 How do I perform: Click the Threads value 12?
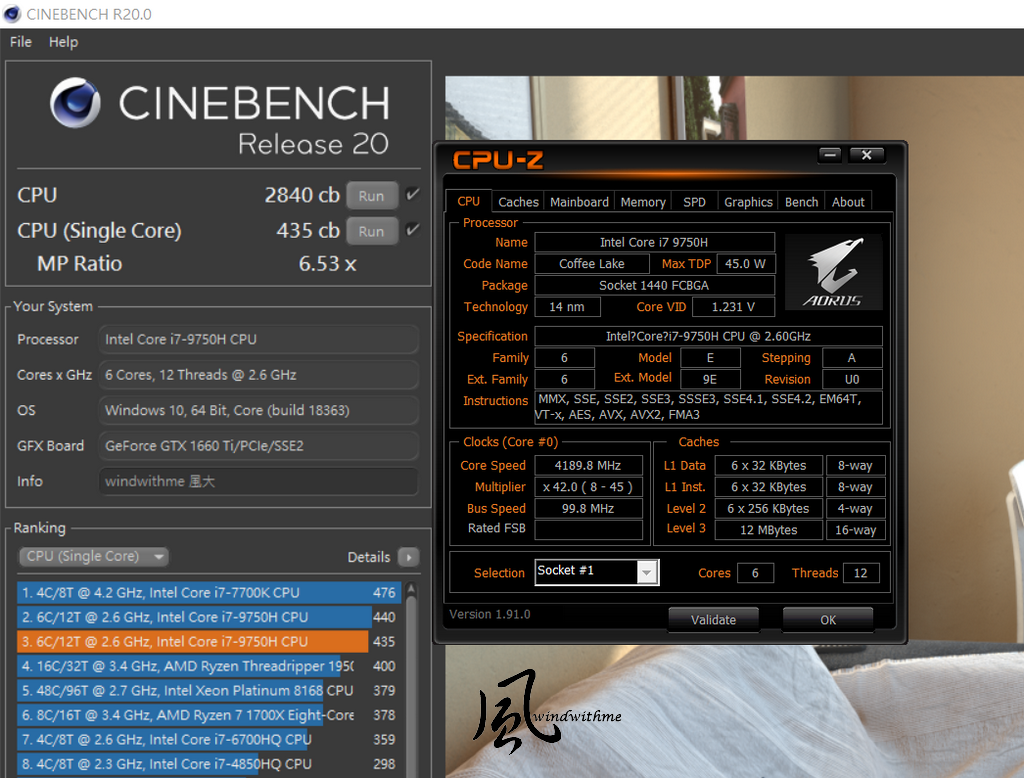[861, 573]
